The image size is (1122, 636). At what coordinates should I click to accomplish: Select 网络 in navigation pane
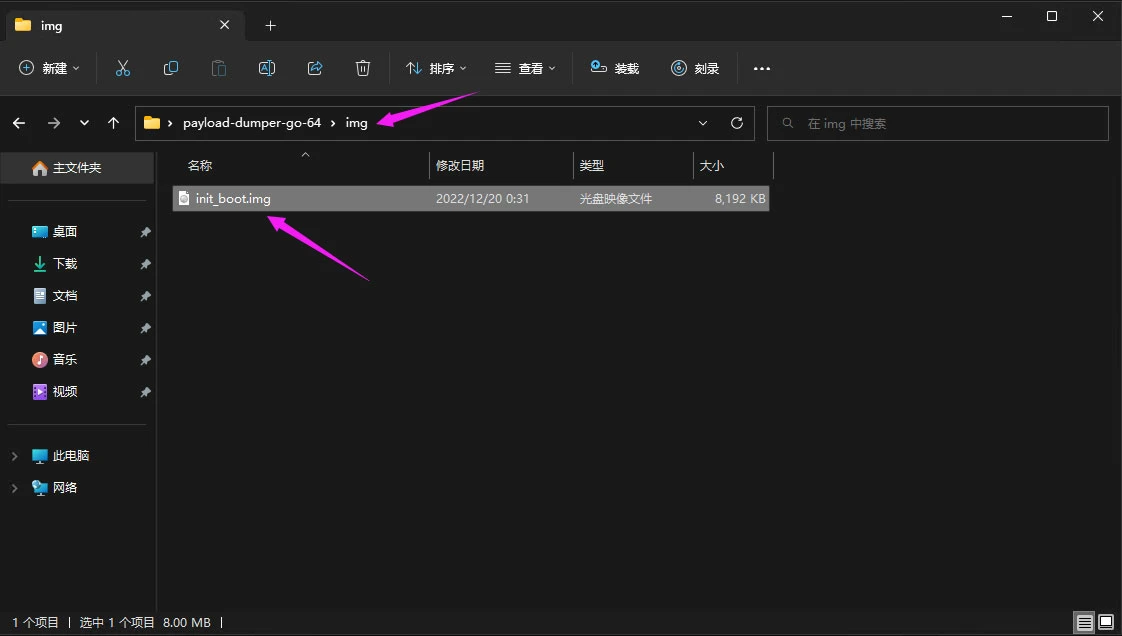[x=65, y=488]
